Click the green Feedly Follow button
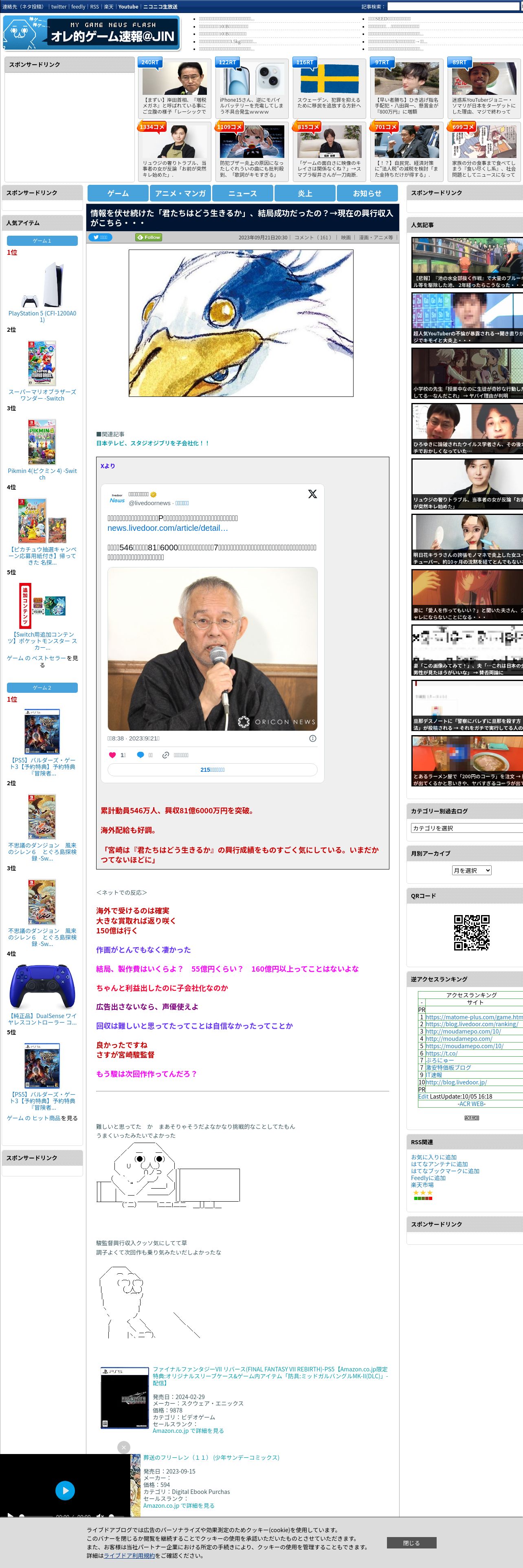This screenshot has height=1568, width=523. (x=149, y=237)
